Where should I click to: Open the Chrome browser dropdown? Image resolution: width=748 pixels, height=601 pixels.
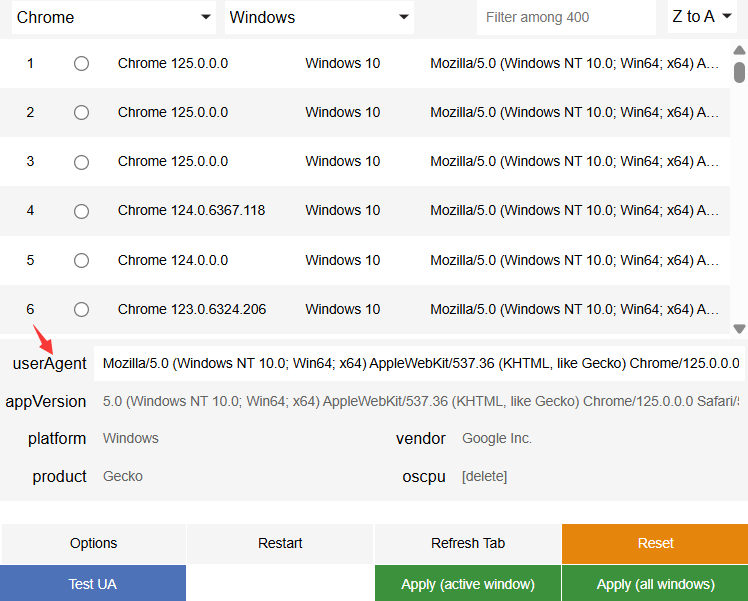click(114, 17)
